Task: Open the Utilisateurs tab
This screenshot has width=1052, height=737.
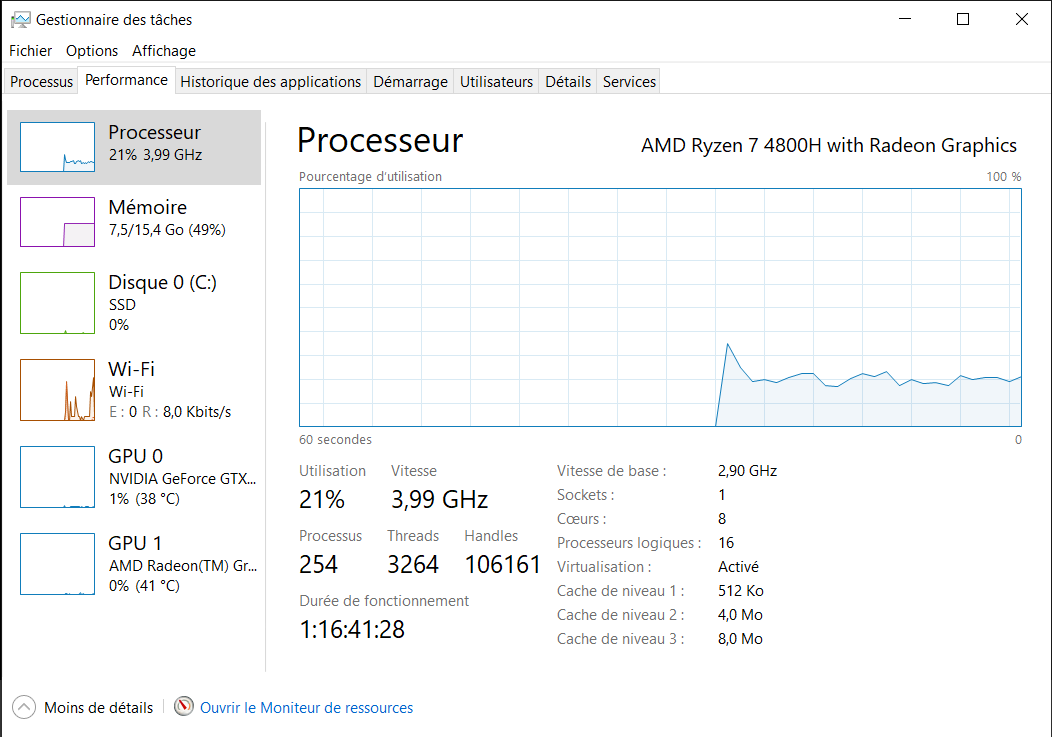Action: click(496, 82)
